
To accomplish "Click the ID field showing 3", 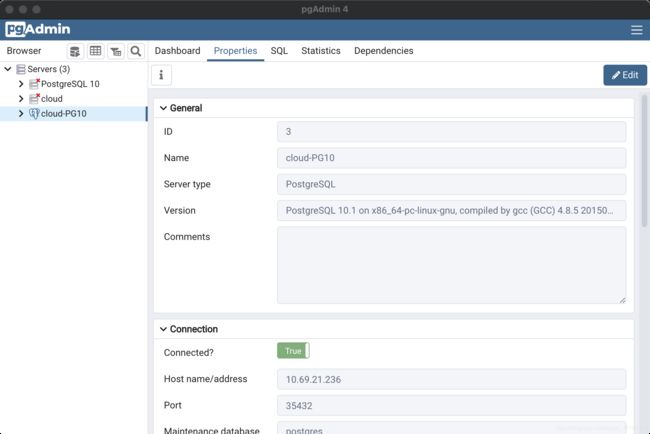I will [451, 132].
